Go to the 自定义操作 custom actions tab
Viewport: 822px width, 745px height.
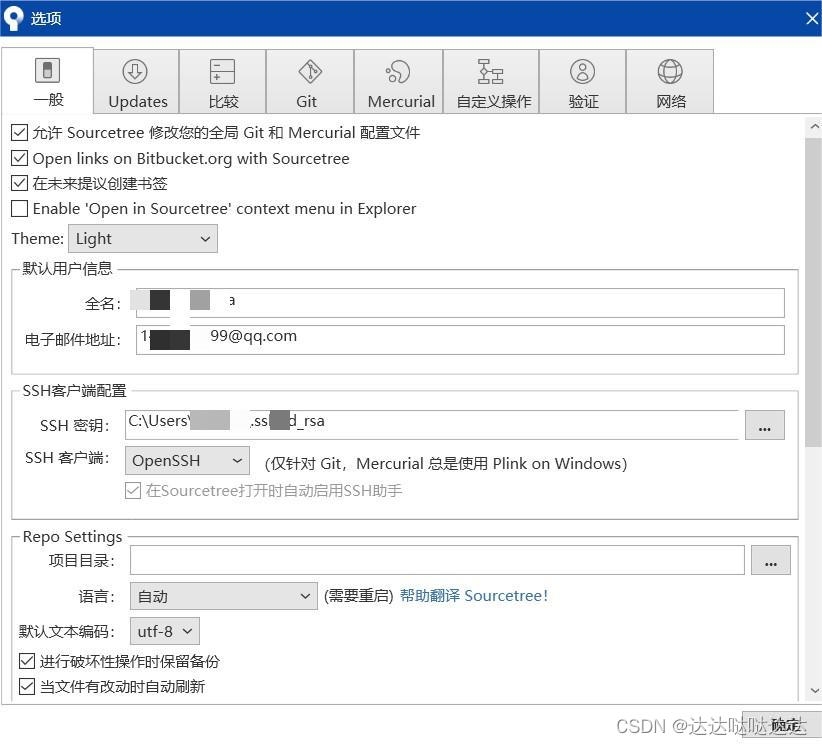(x=491, y=81)
